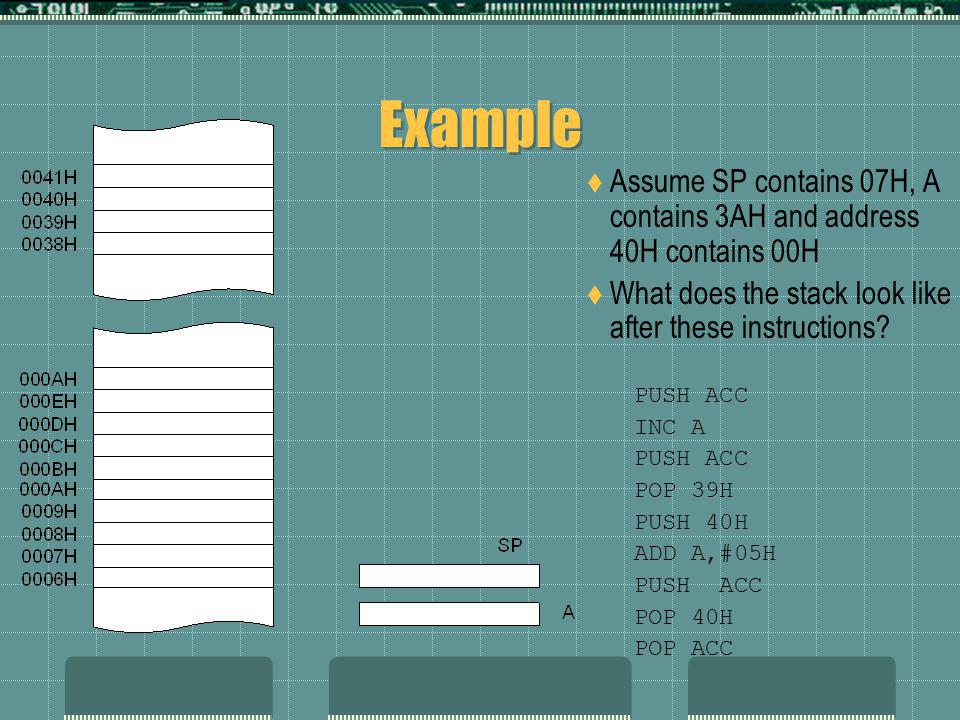Screen dimensions: 960x720
Task: Click the "Example" slide title
Action: tap(481, 125)
